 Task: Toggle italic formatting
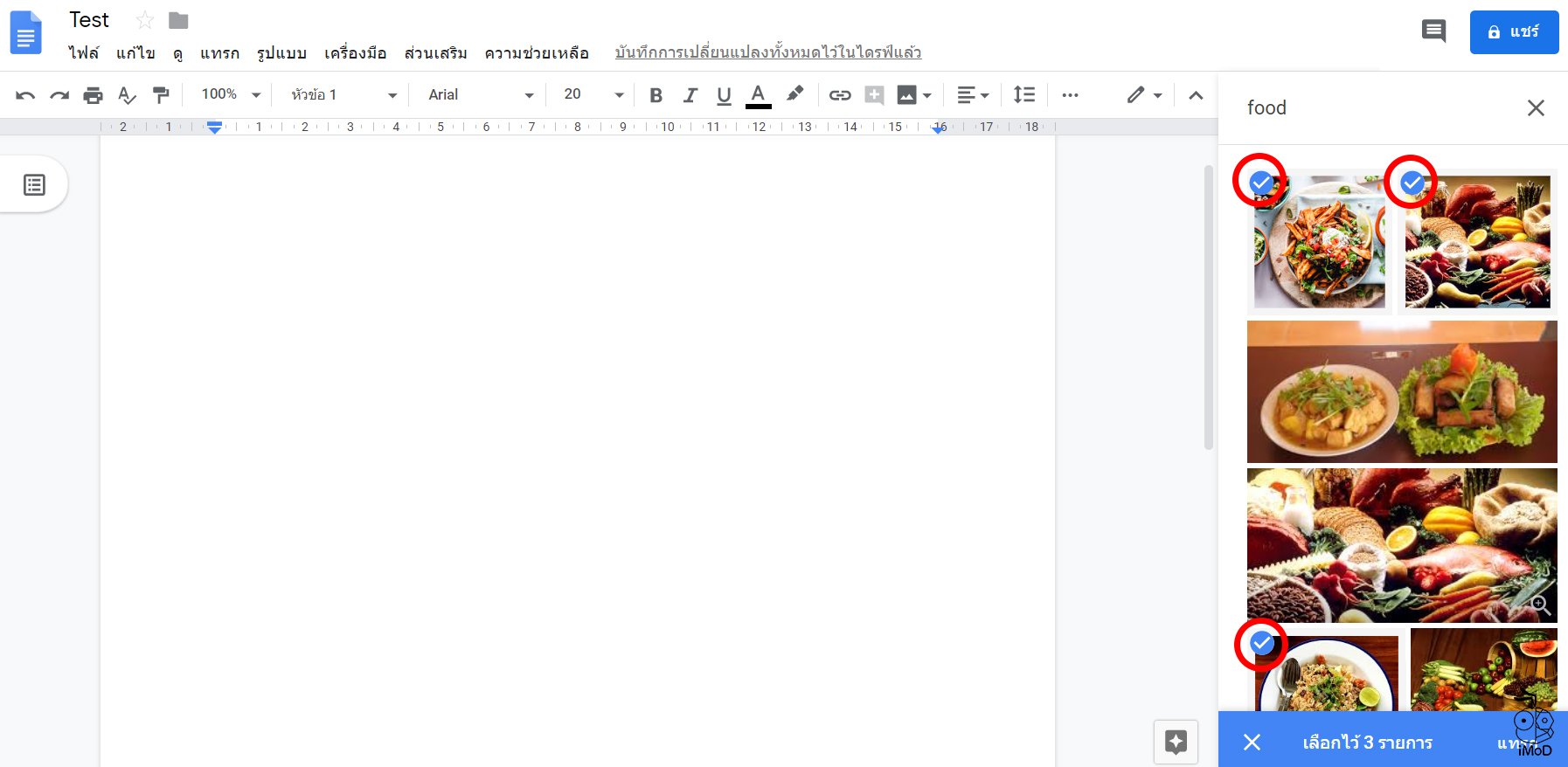[690, 94]
